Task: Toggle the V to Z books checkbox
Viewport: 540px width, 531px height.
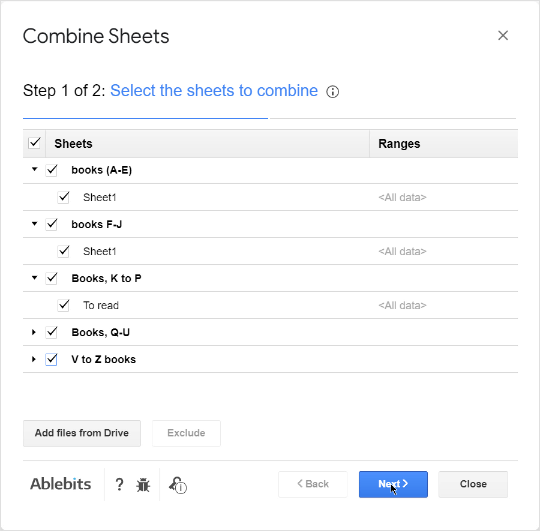Action: (52, 359)
